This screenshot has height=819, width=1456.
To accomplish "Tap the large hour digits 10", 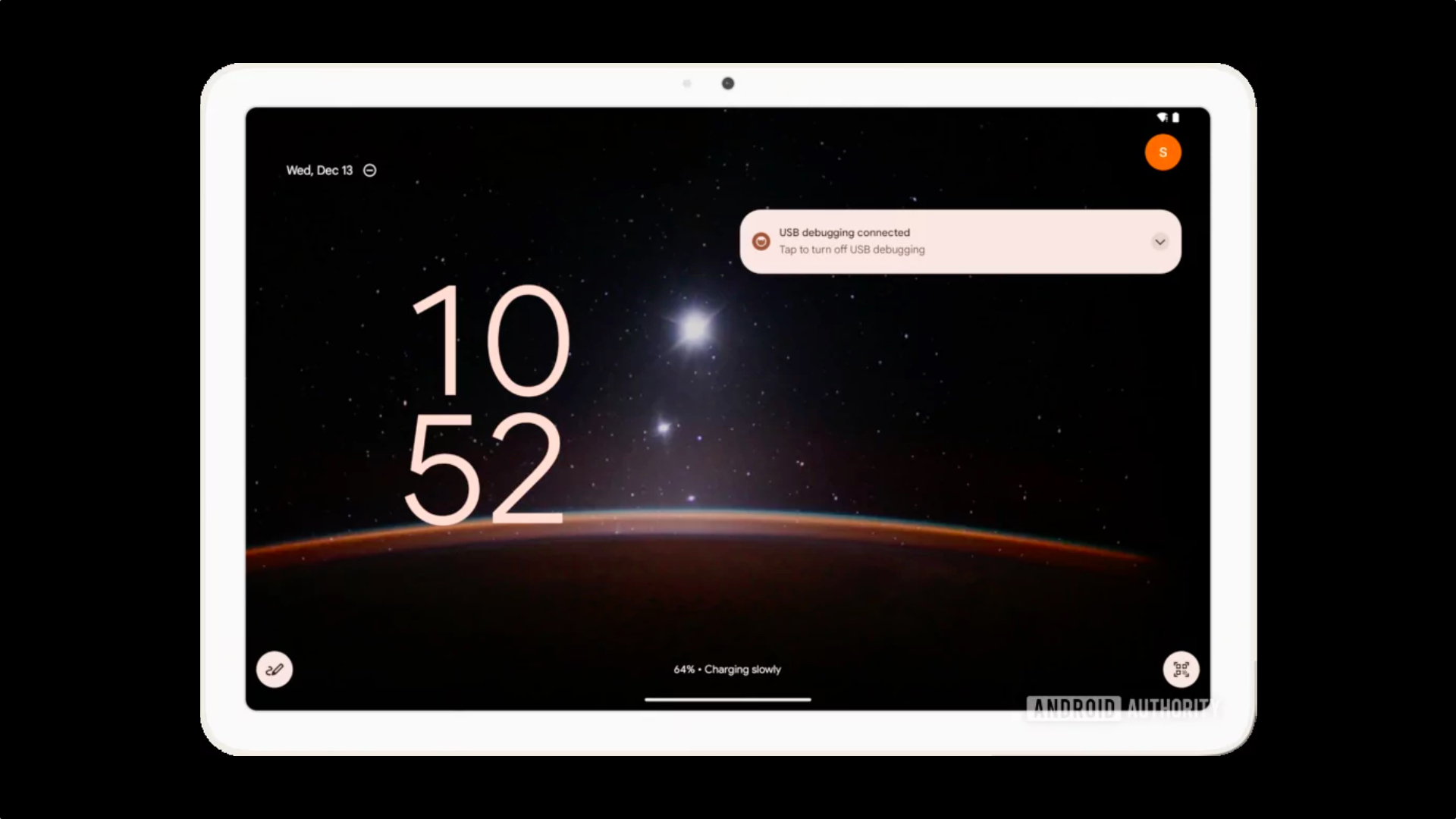I will point(491,340).
